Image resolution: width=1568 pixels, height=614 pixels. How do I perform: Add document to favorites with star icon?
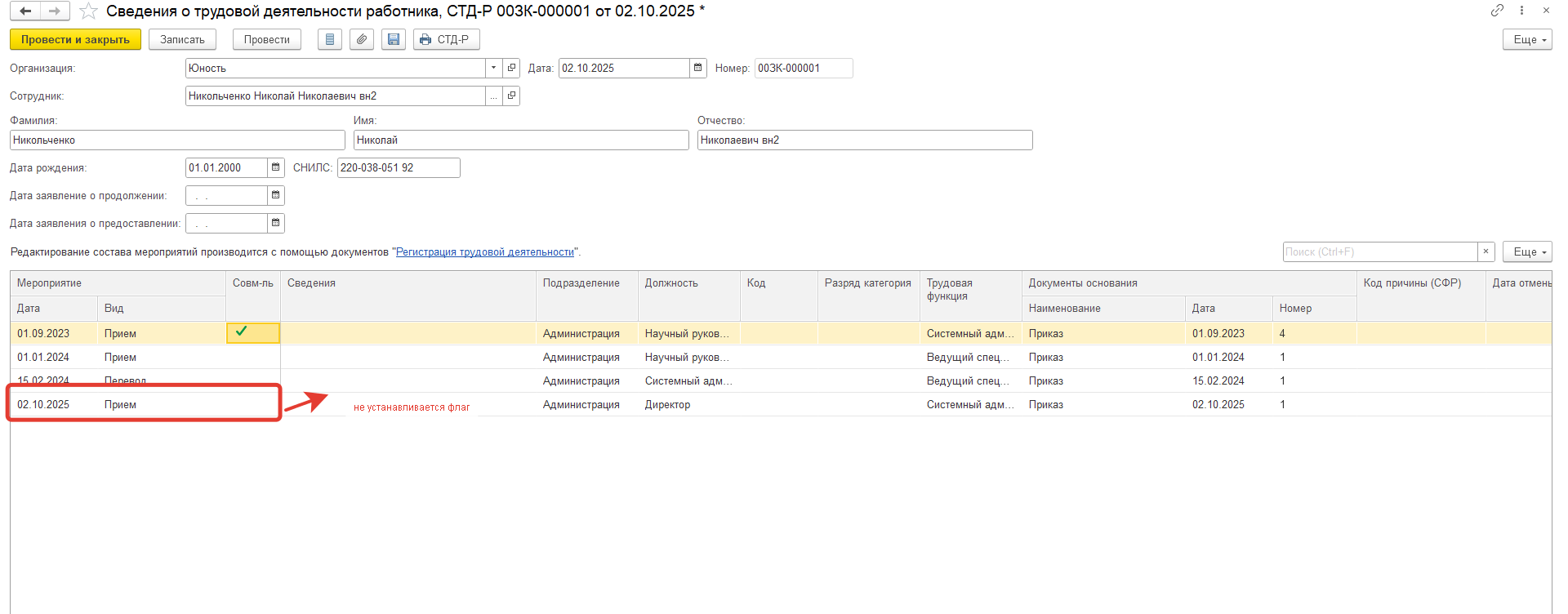[88, 11]
